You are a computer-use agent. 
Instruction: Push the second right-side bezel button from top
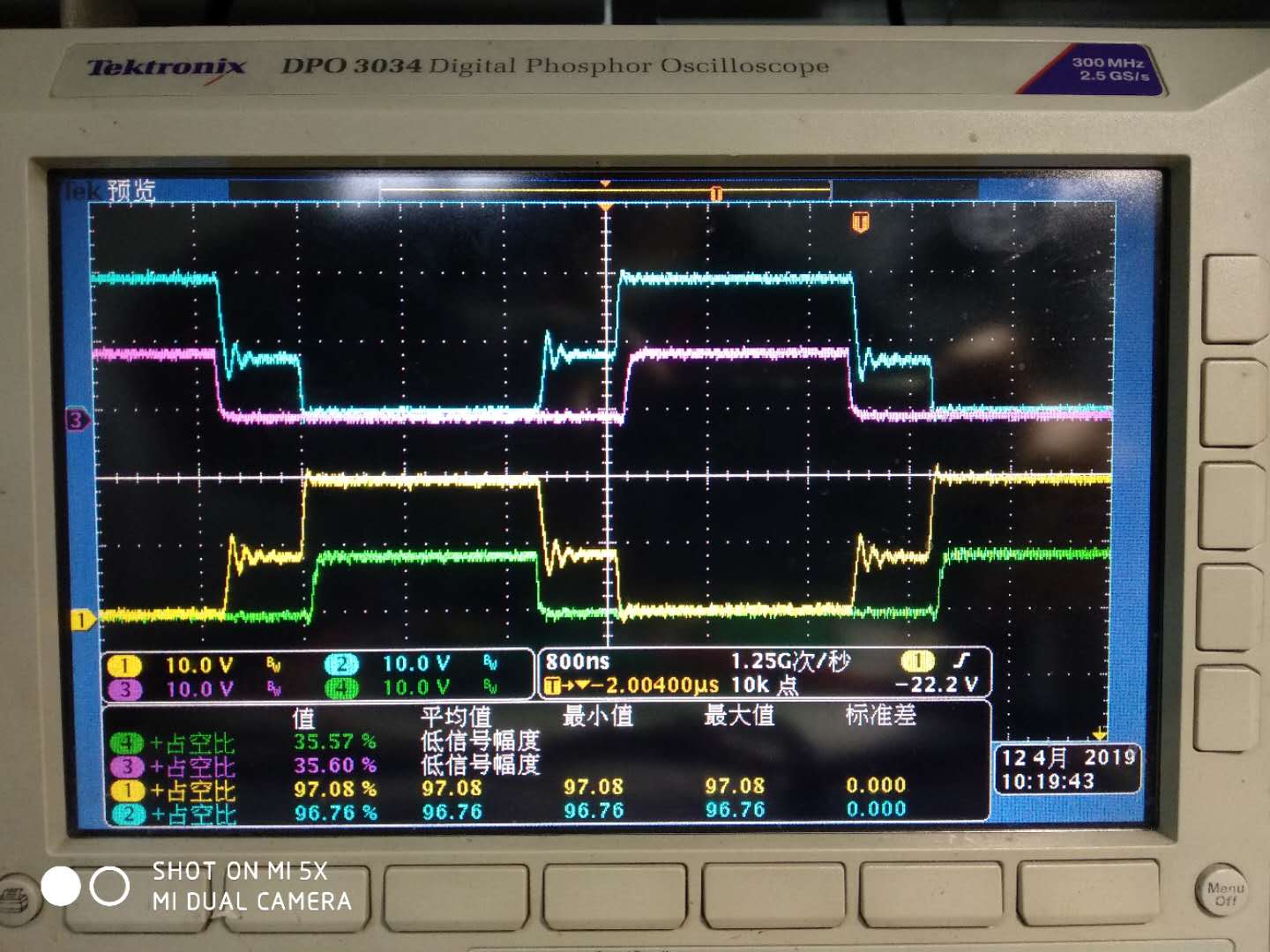tap(1235, 401)
